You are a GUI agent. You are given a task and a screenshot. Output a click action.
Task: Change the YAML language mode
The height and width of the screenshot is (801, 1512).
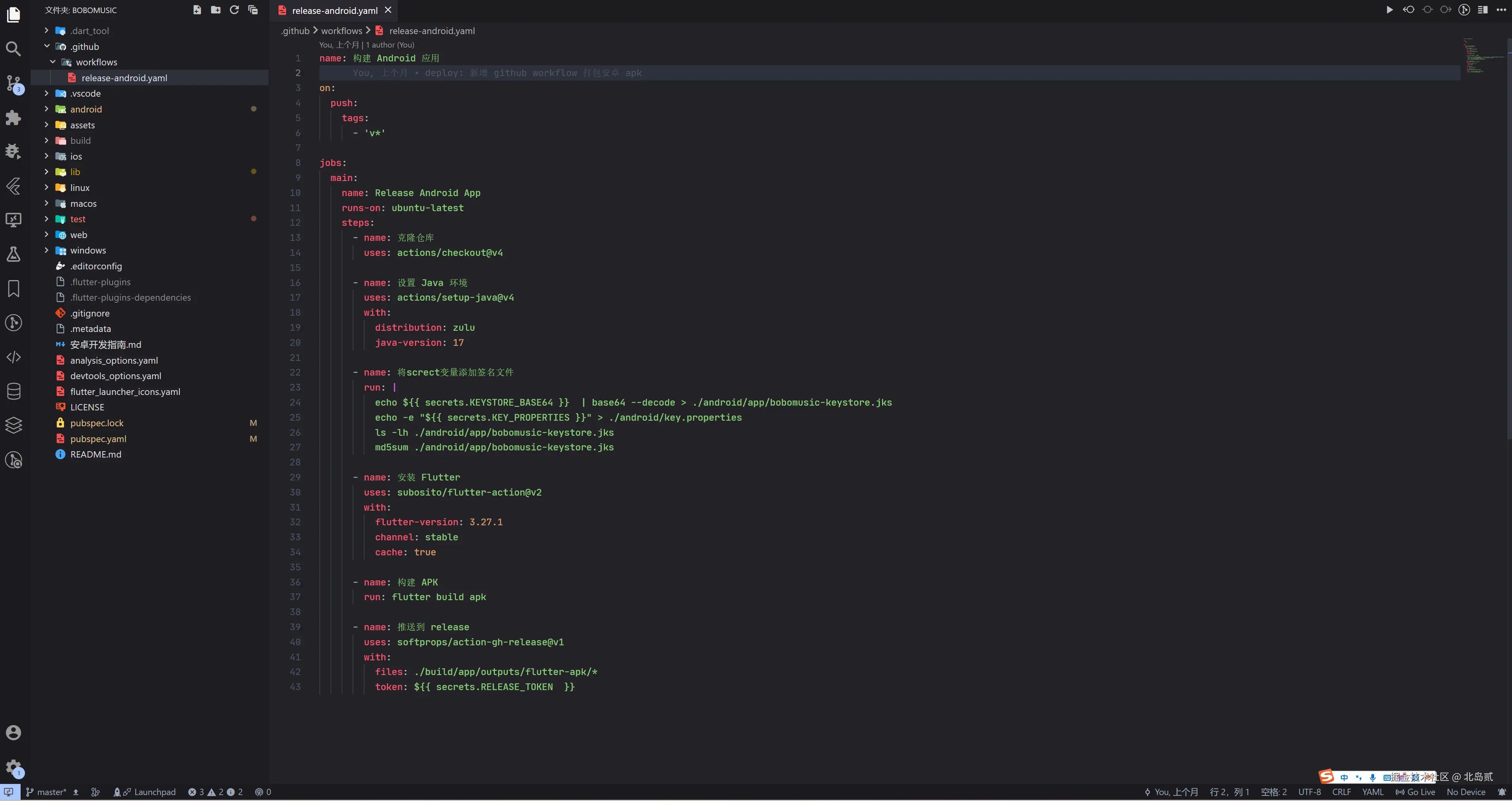point(1372,792)
